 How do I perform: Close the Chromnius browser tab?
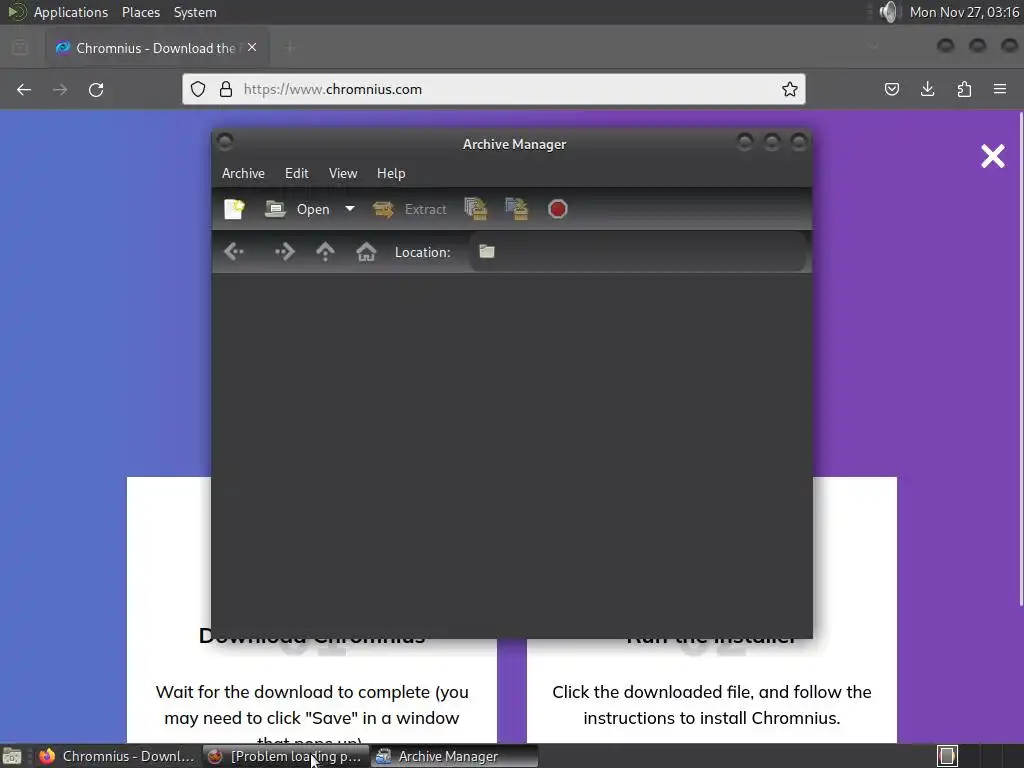[x=252, y=48]
